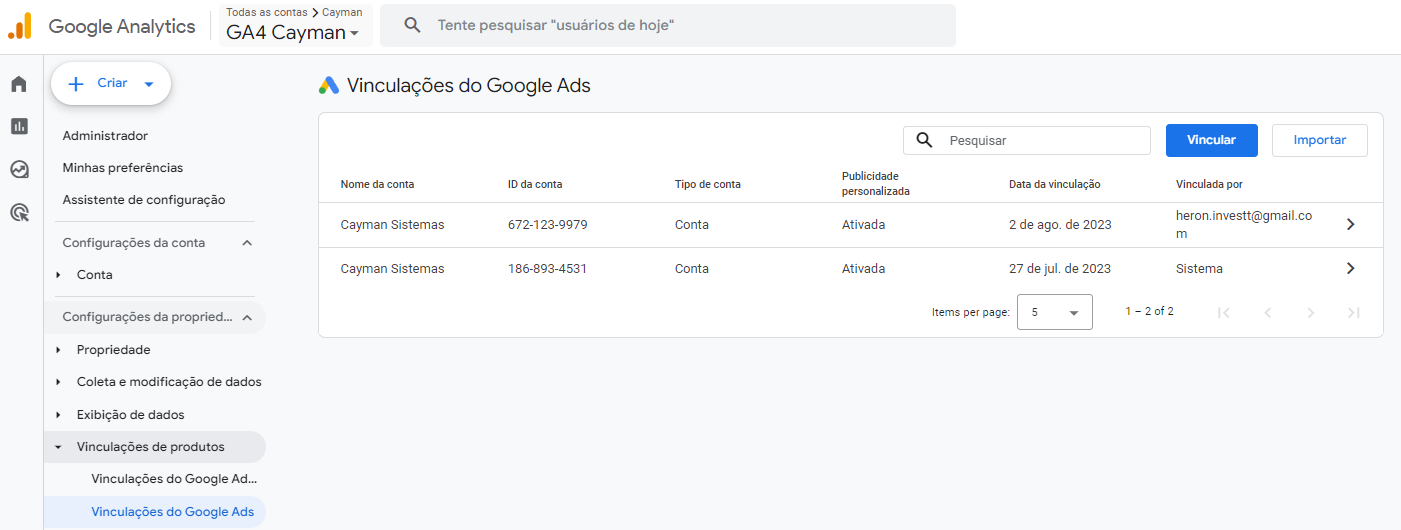Click Data da vinculação column header
1401x530 pixels.
point(1055,184)
